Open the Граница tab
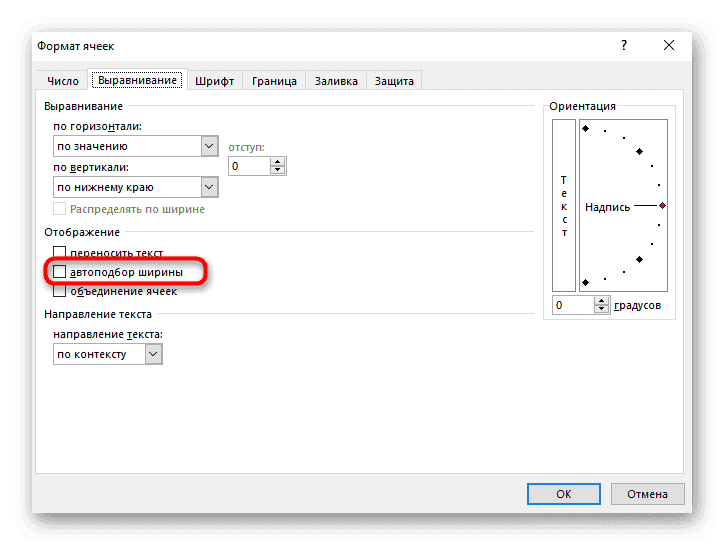The height and width of the screenshot is (545, 724). [x=274, y=81]
